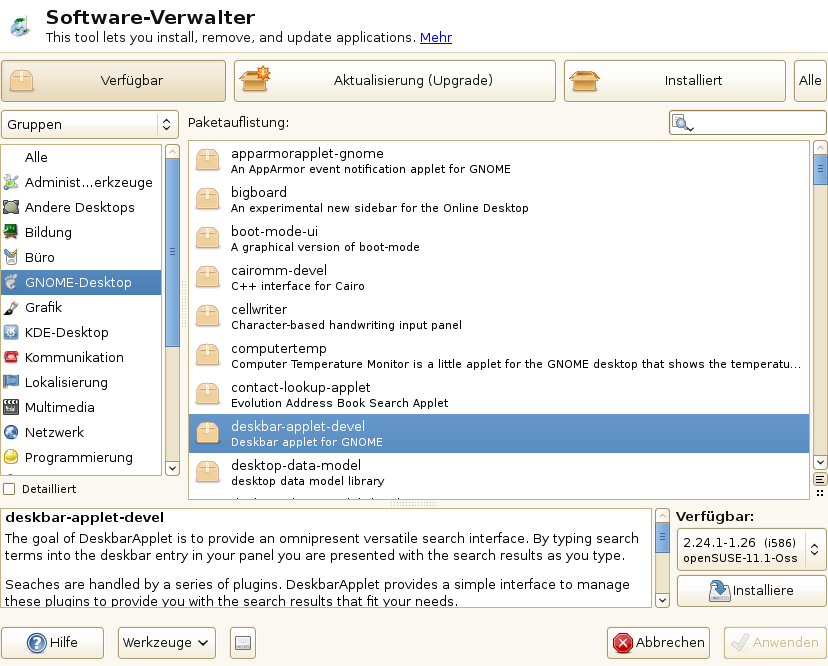Click the Grafik brush icon

11,307
